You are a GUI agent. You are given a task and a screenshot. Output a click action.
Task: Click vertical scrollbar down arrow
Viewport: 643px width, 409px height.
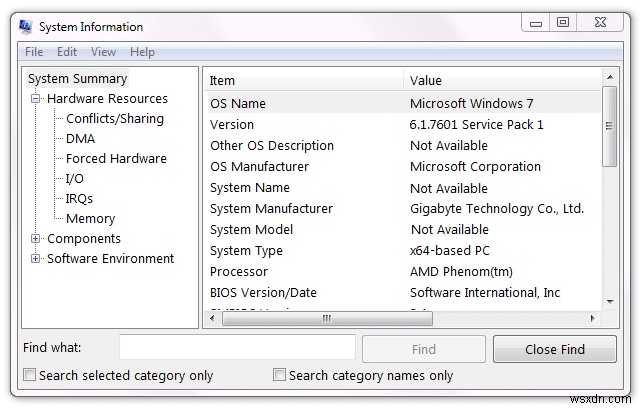(610, 302)
